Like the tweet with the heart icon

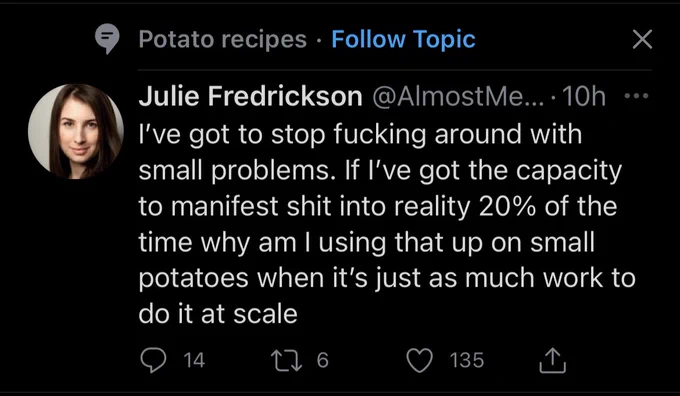420,361
